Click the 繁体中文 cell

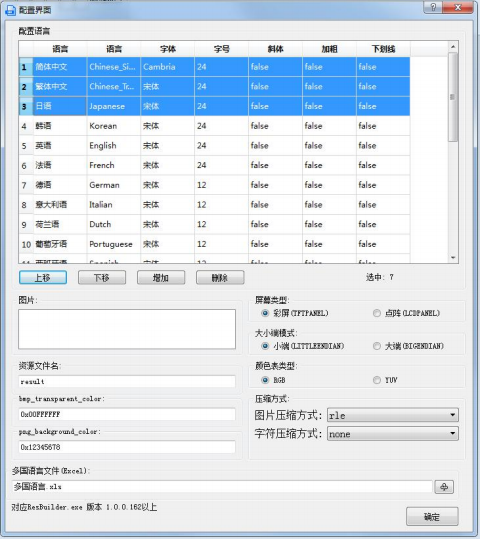pyautogui.click(x=60, y=86)
